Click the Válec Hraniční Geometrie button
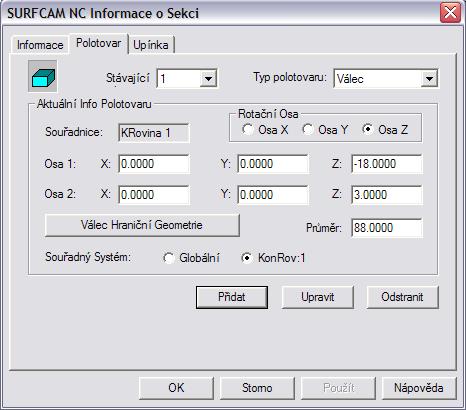This screenshot has height=410, width=466. coord(142,225)
